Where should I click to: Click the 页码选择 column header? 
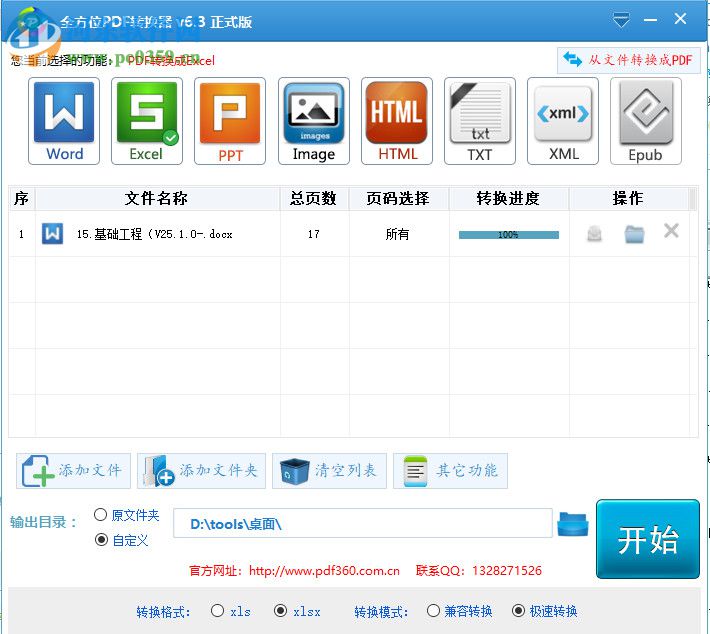pos(398,198)
